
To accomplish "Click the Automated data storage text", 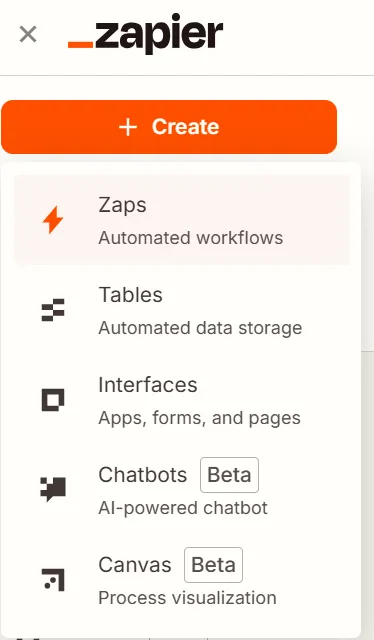I will [200, 328].
